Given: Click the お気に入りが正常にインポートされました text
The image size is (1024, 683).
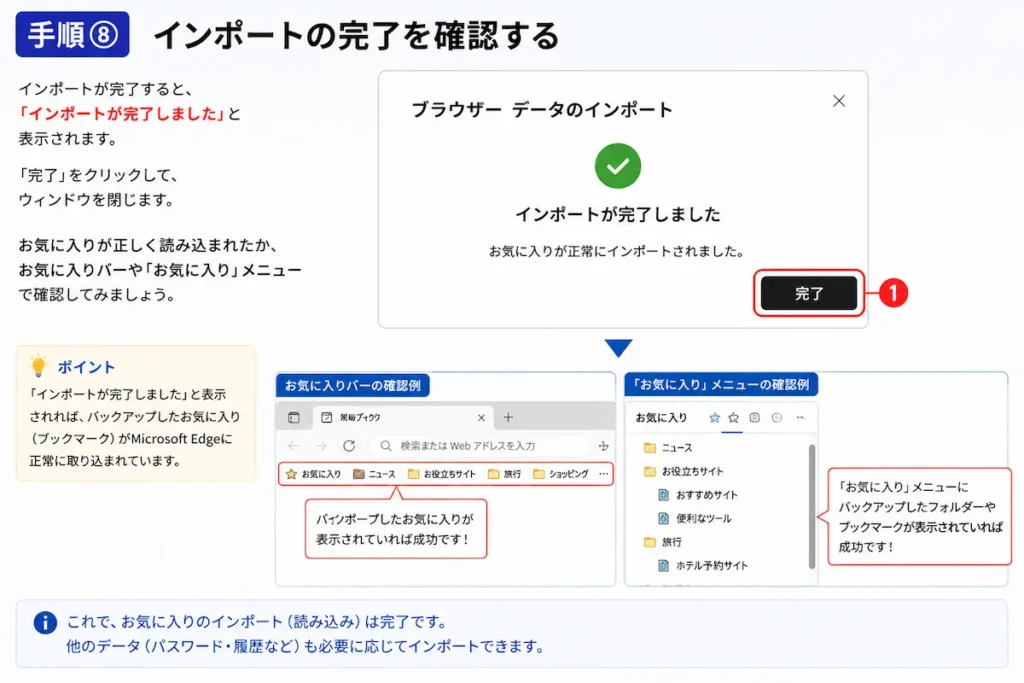Looking at the screenshot, I should (x=618, y=251).
